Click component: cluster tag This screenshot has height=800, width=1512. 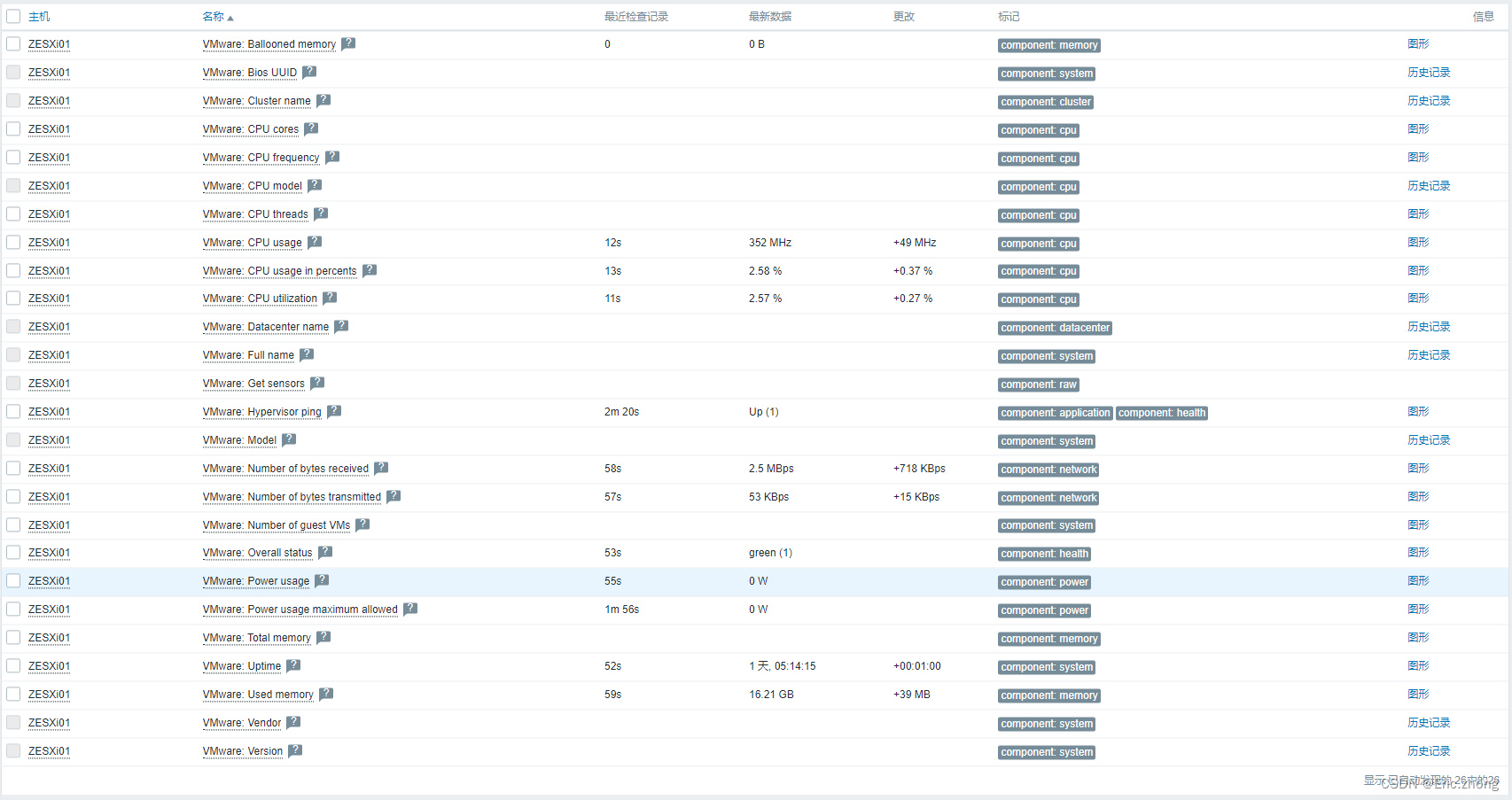tap(1046, 102)
